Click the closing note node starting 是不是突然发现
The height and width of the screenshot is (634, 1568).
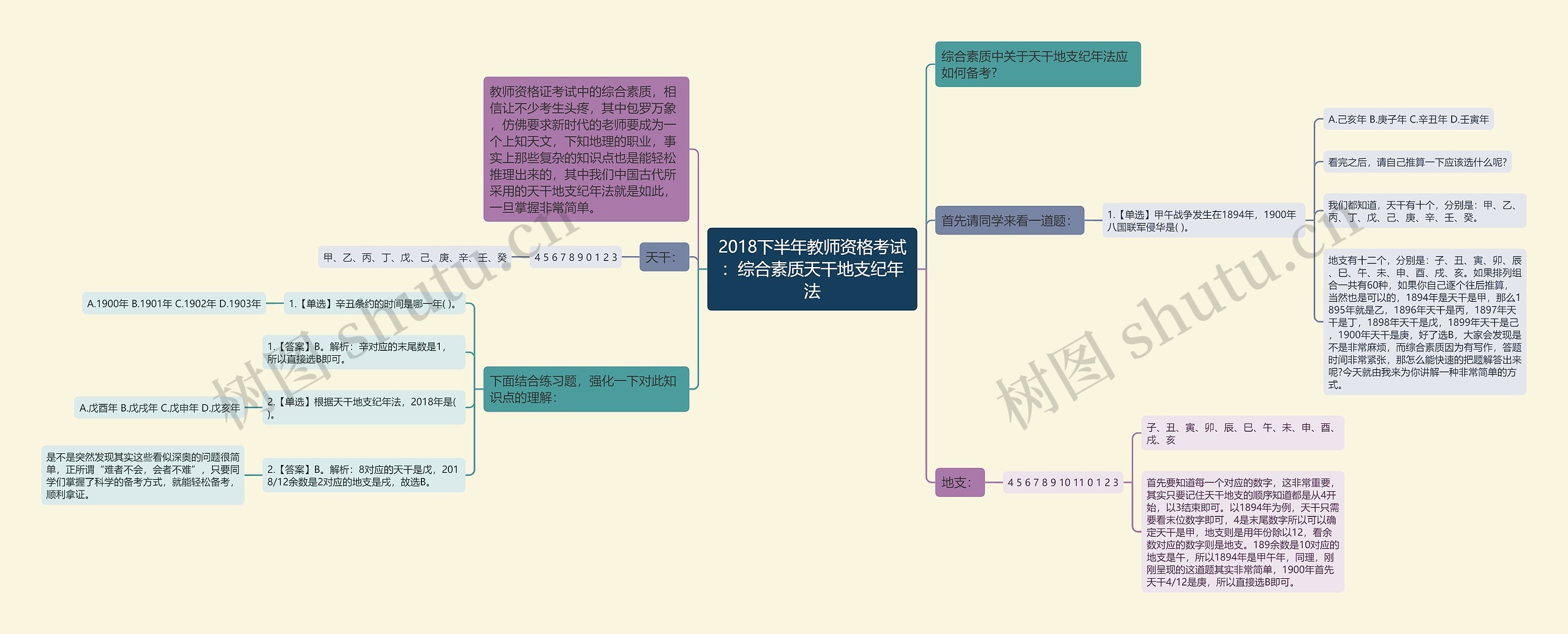point(143,475)
